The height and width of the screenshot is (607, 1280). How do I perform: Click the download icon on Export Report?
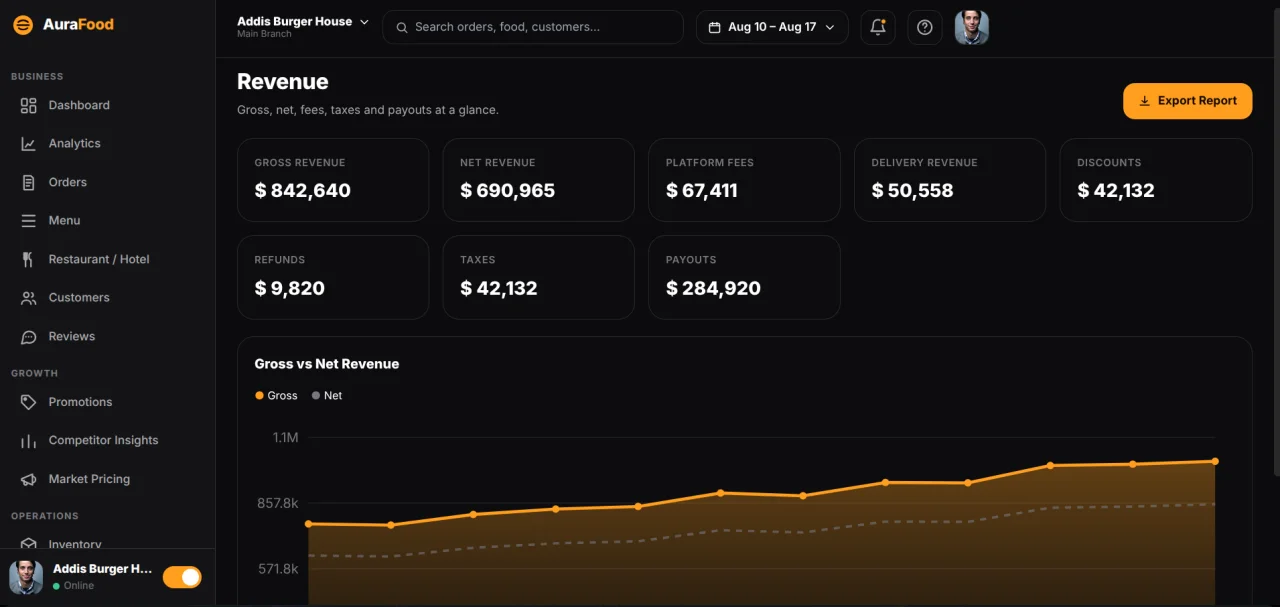1145,101
